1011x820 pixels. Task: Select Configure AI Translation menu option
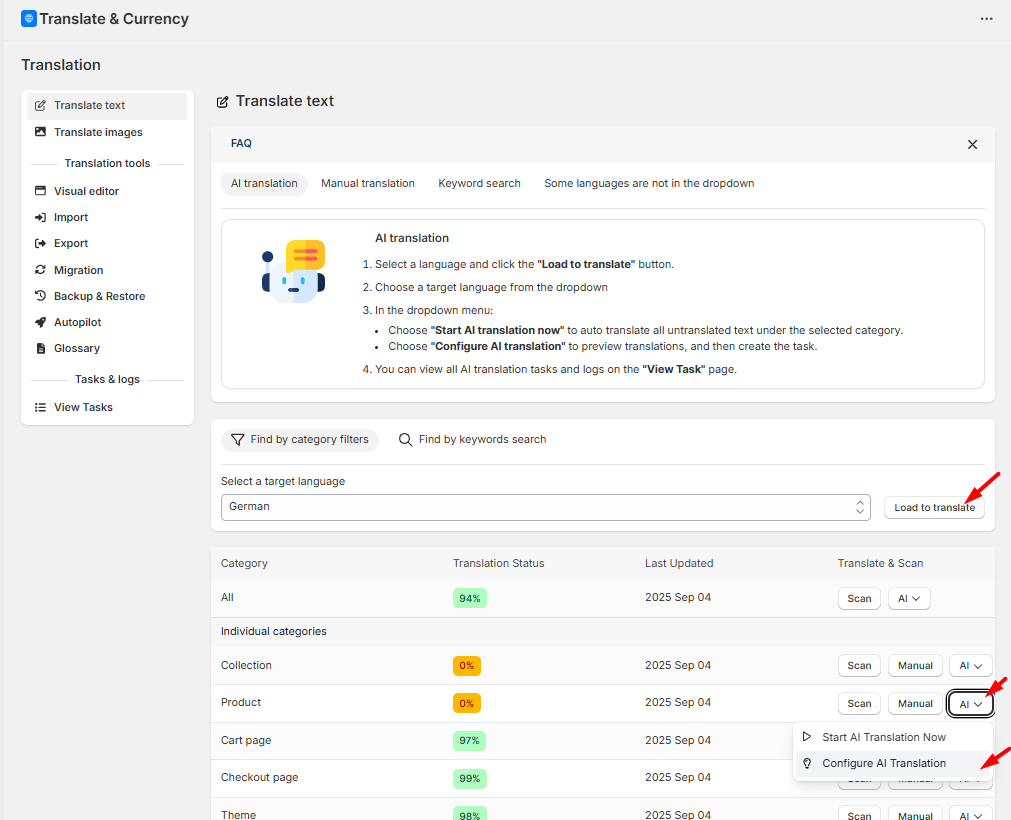[x=883, y=763]
